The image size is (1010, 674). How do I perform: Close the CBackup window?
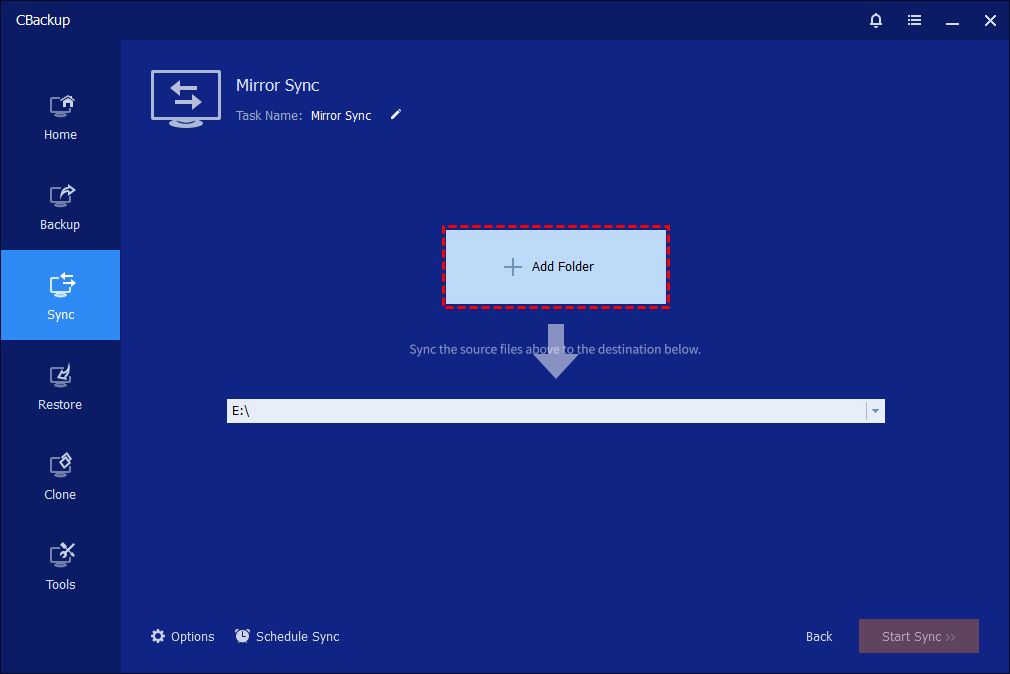tap(990, 20)
